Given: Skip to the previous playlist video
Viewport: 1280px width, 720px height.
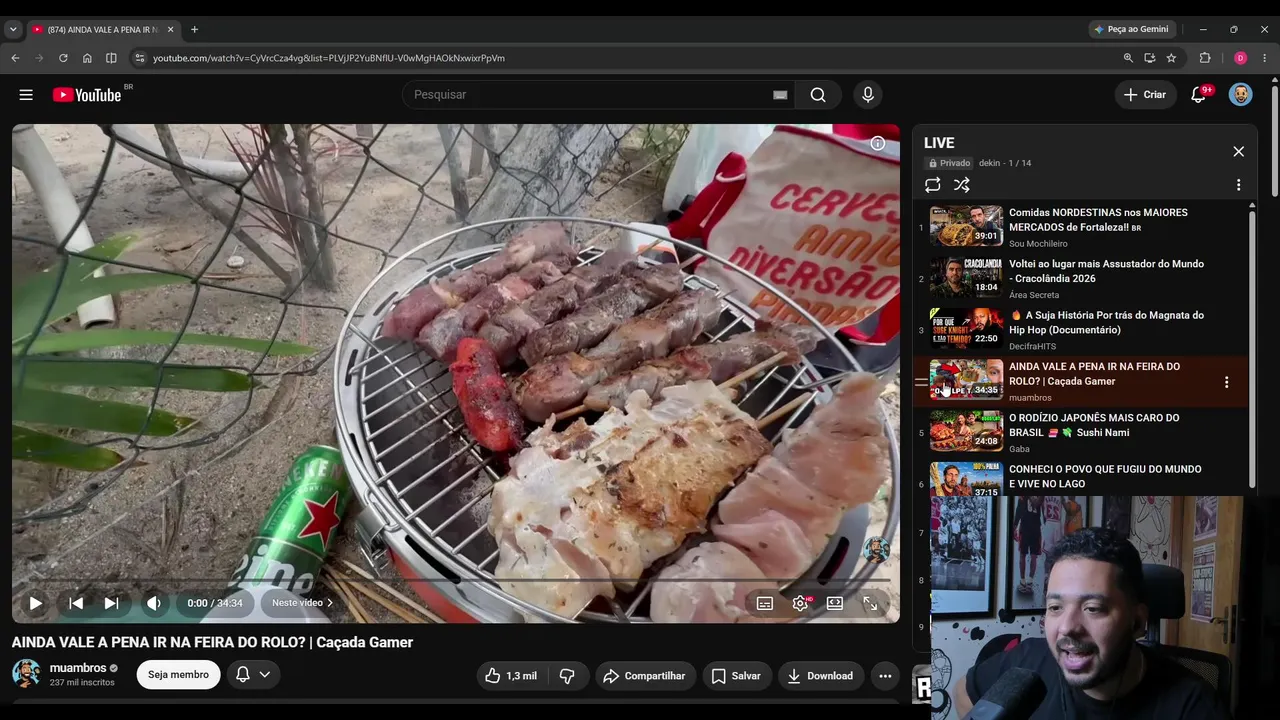Looking at the screenshot, I should 75,603.
